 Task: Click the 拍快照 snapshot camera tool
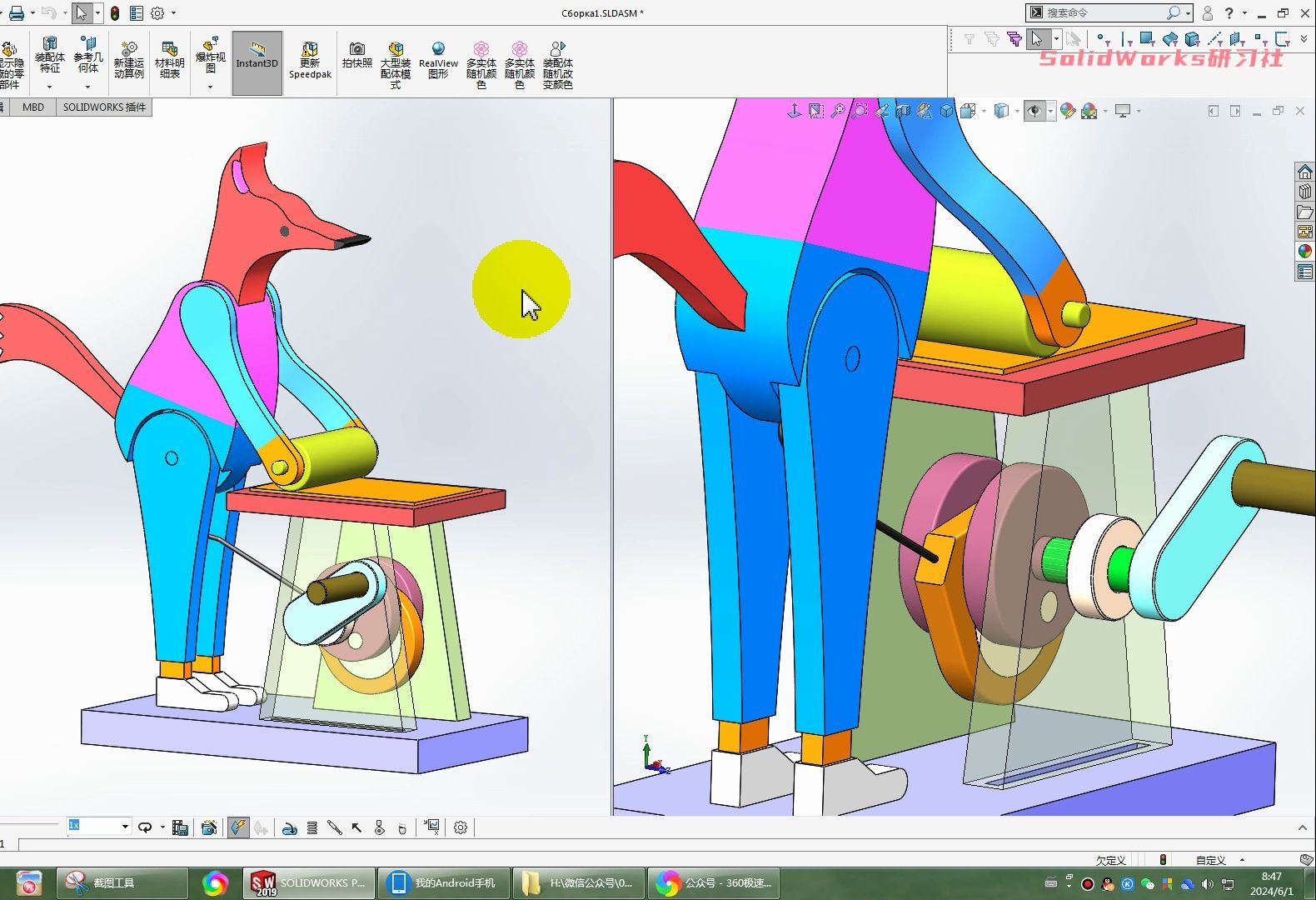pos(357,57)
